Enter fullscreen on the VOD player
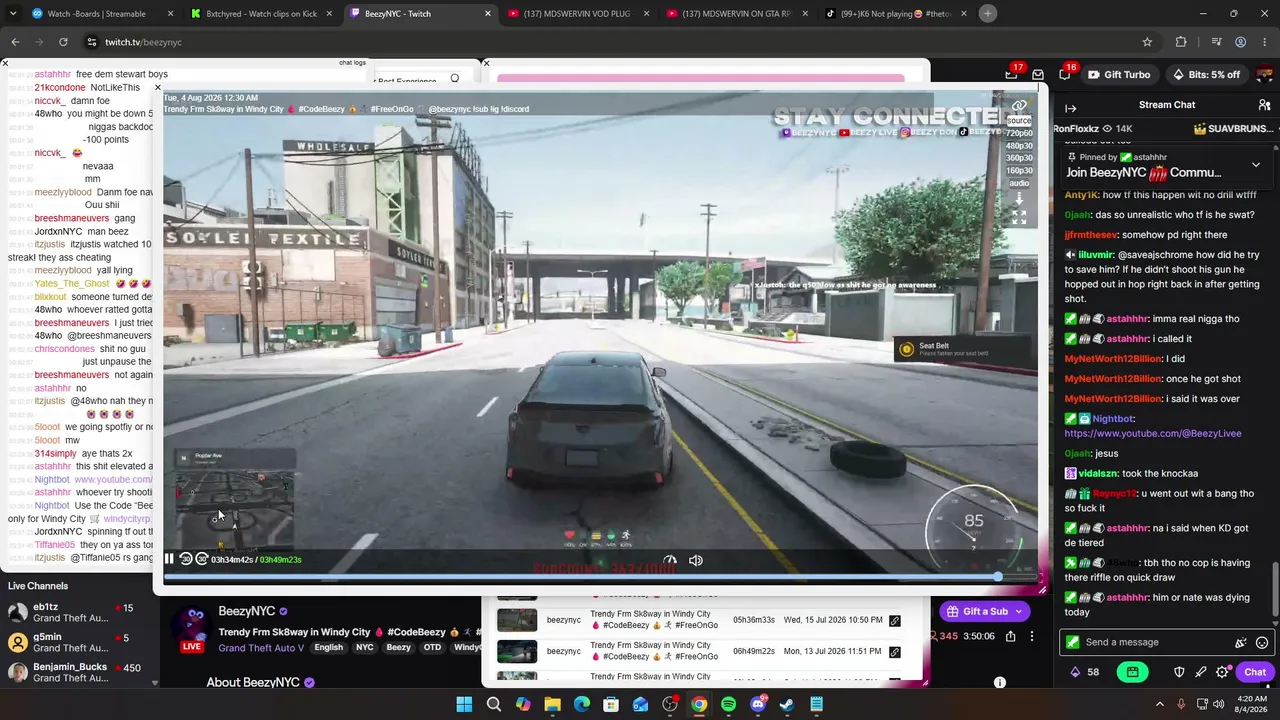 pyautogui.click(x=1019, y=217)
